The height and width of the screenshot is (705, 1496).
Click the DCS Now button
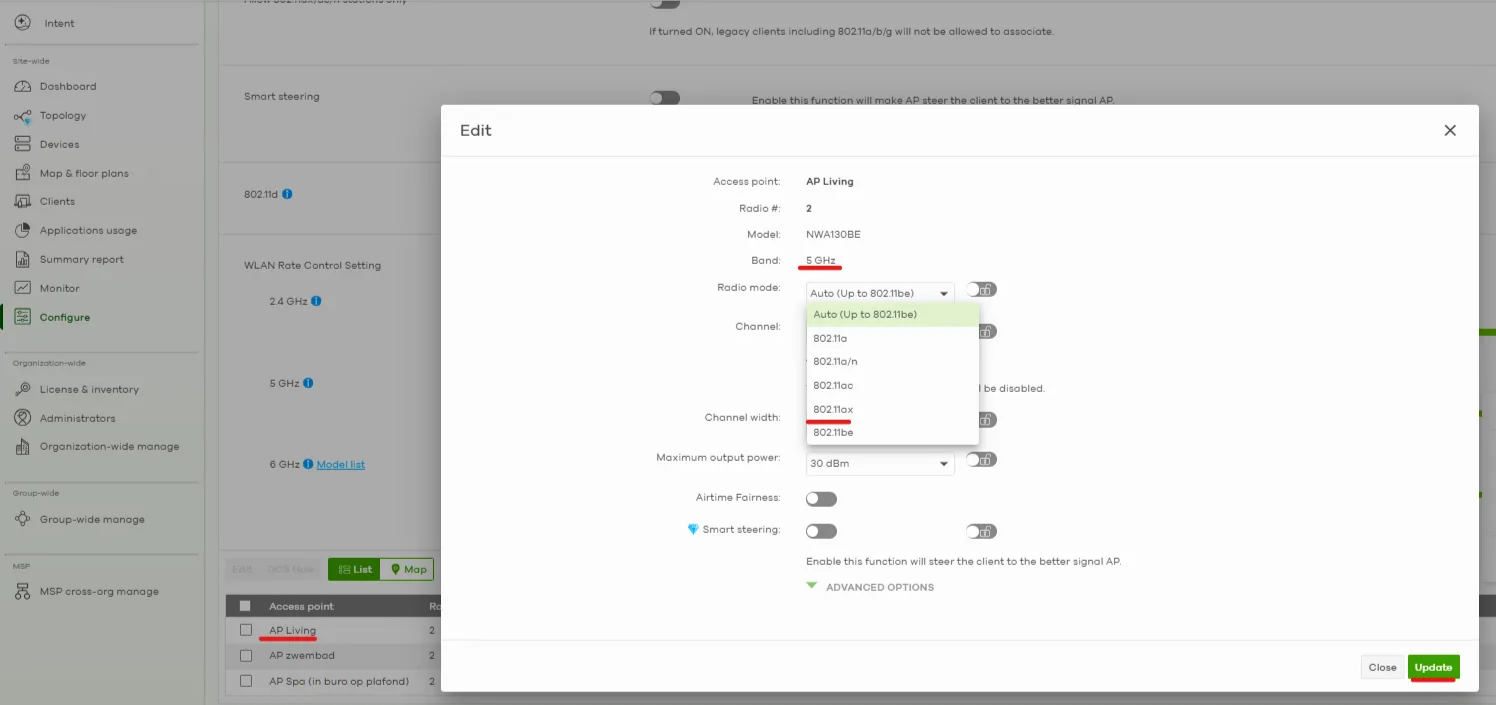(x=291, y=569)
